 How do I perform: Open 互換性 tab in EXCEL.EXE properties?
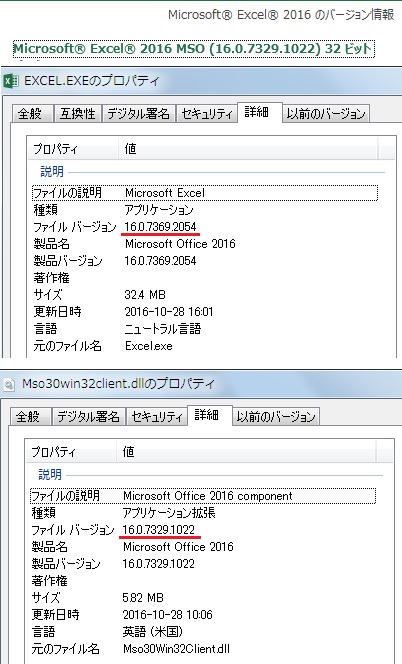pos(78,113)
